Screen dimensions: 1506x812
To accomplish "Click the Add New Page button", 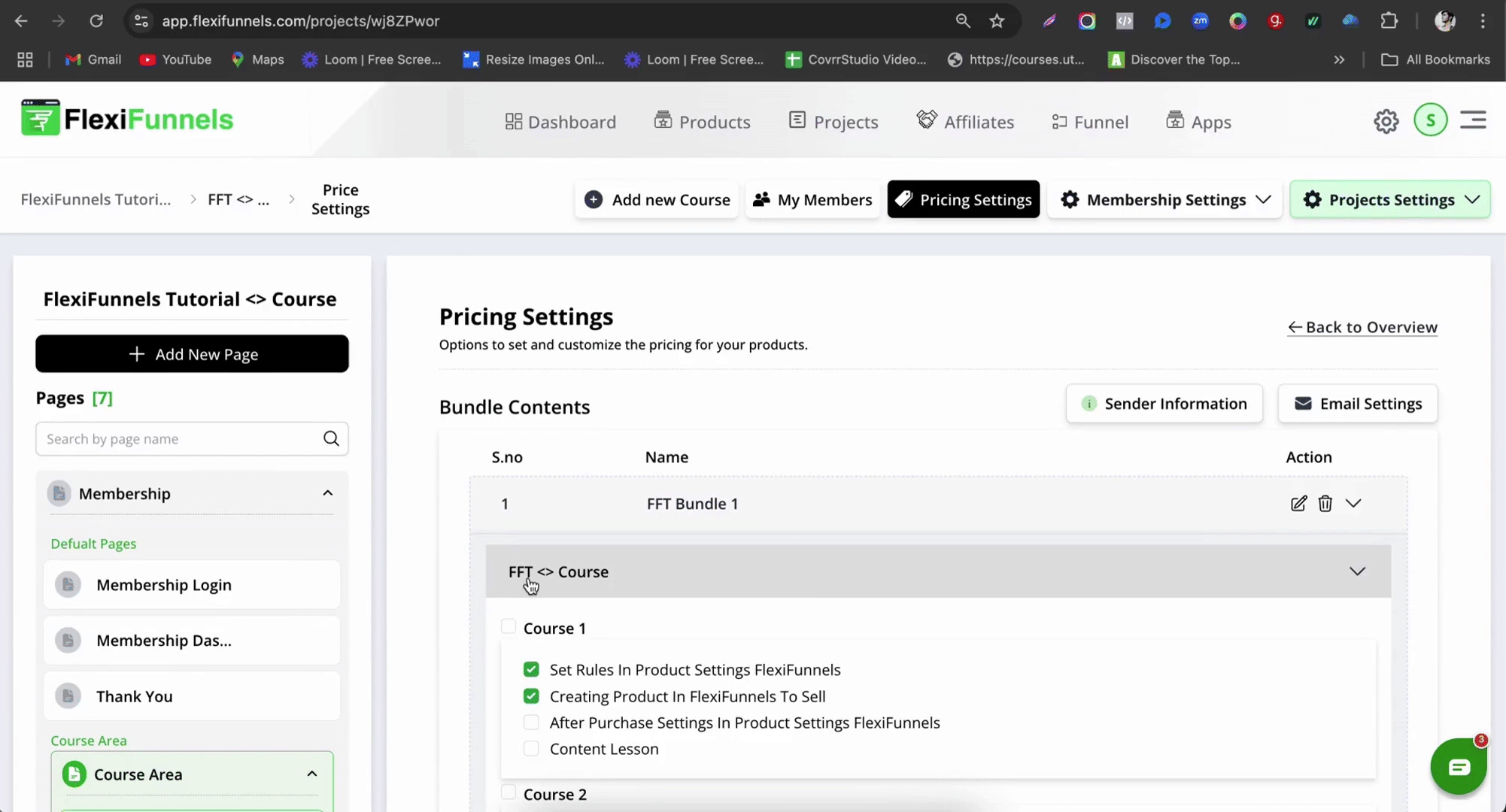I will 192,354.
